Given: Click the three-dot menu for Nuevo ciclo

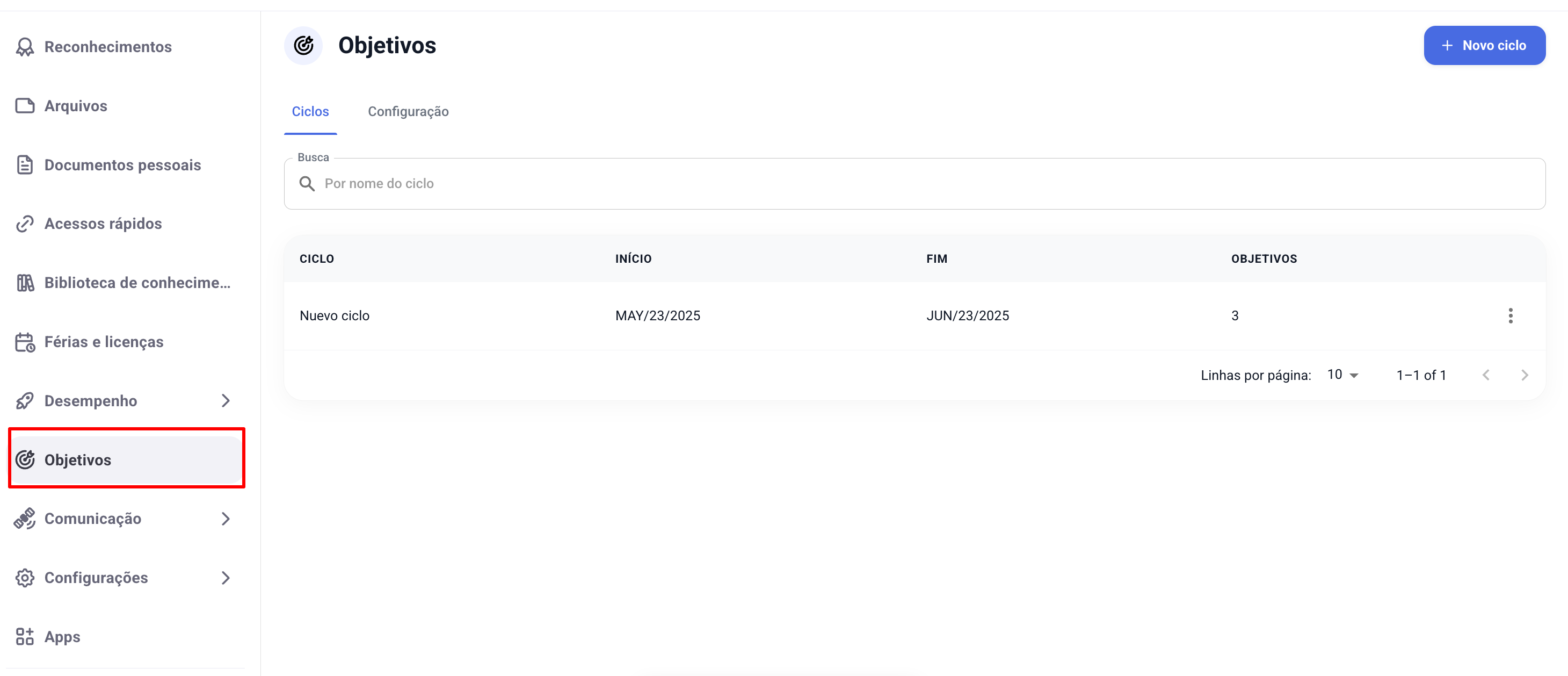Looking at the screenshot, I should click(x=1509, y=315).
